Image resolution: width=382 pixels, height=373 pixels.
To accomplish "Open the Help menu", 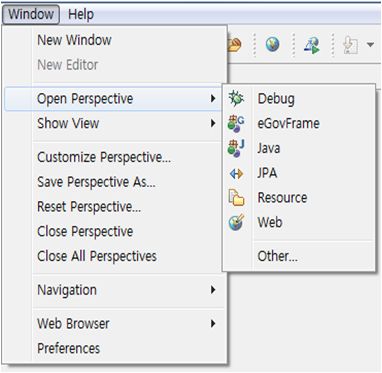I will pyautogui.click(x=81, y=14).
